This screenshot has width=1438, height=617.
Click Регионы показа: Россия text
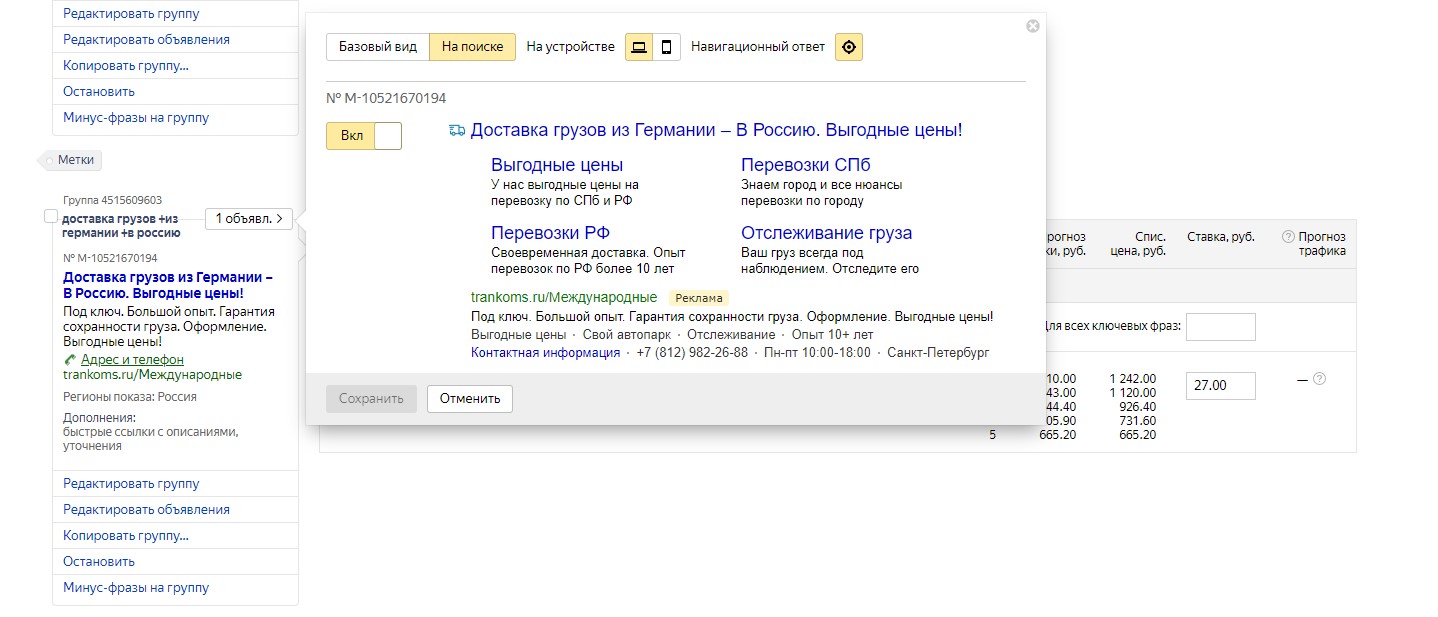pyautogui.click(x=130, y=397)
